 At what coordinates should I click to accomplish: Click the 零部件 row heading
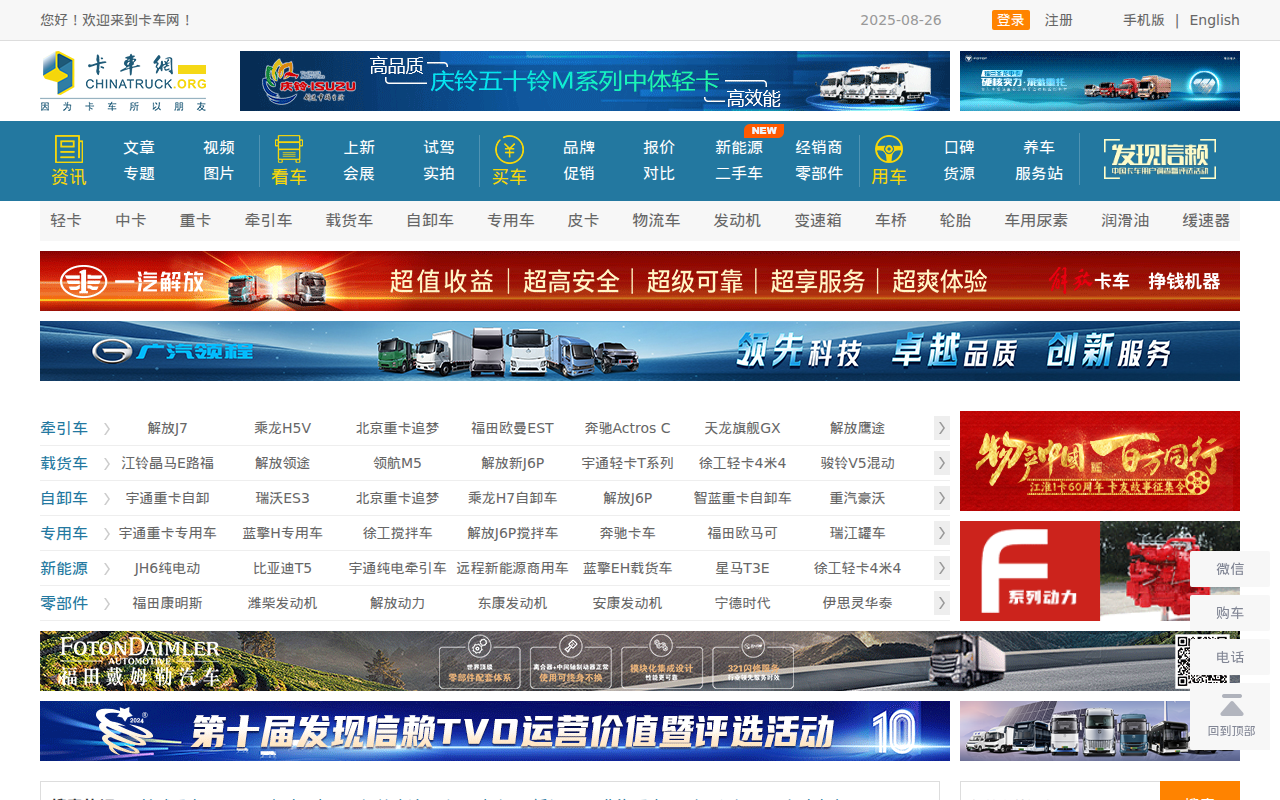click(64, 603)
